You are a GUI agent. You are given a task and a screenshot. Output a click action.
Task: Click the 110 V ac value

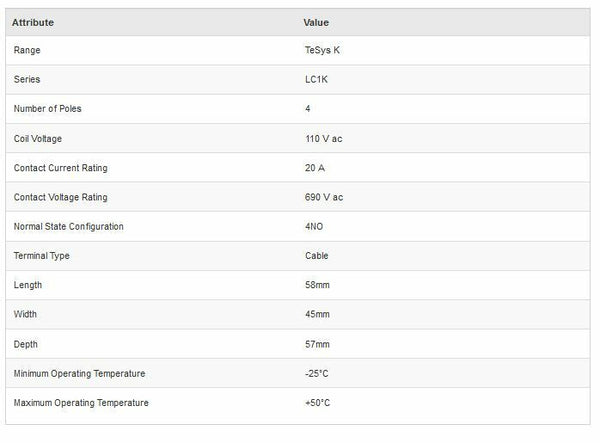pos(324,138)
